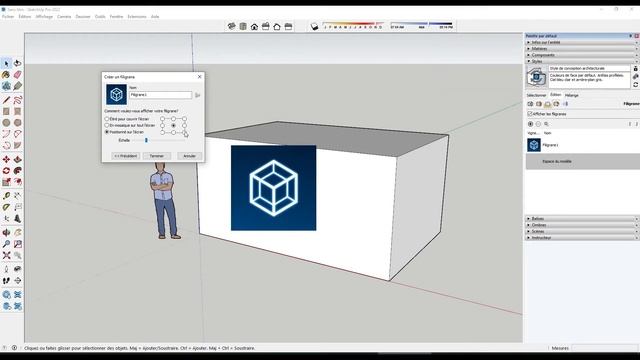The width and height of the screenshot is (640, 360).
Task: Activate the Orbit camera tool
Action: [x=6, y=233]
